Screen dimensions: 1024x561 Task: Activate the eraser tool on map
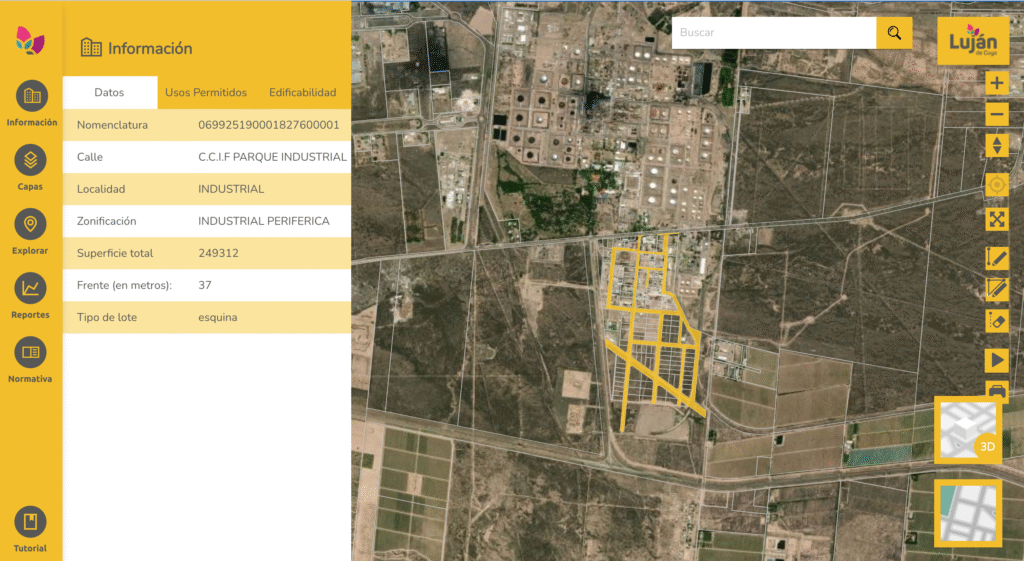coord(996,322)
